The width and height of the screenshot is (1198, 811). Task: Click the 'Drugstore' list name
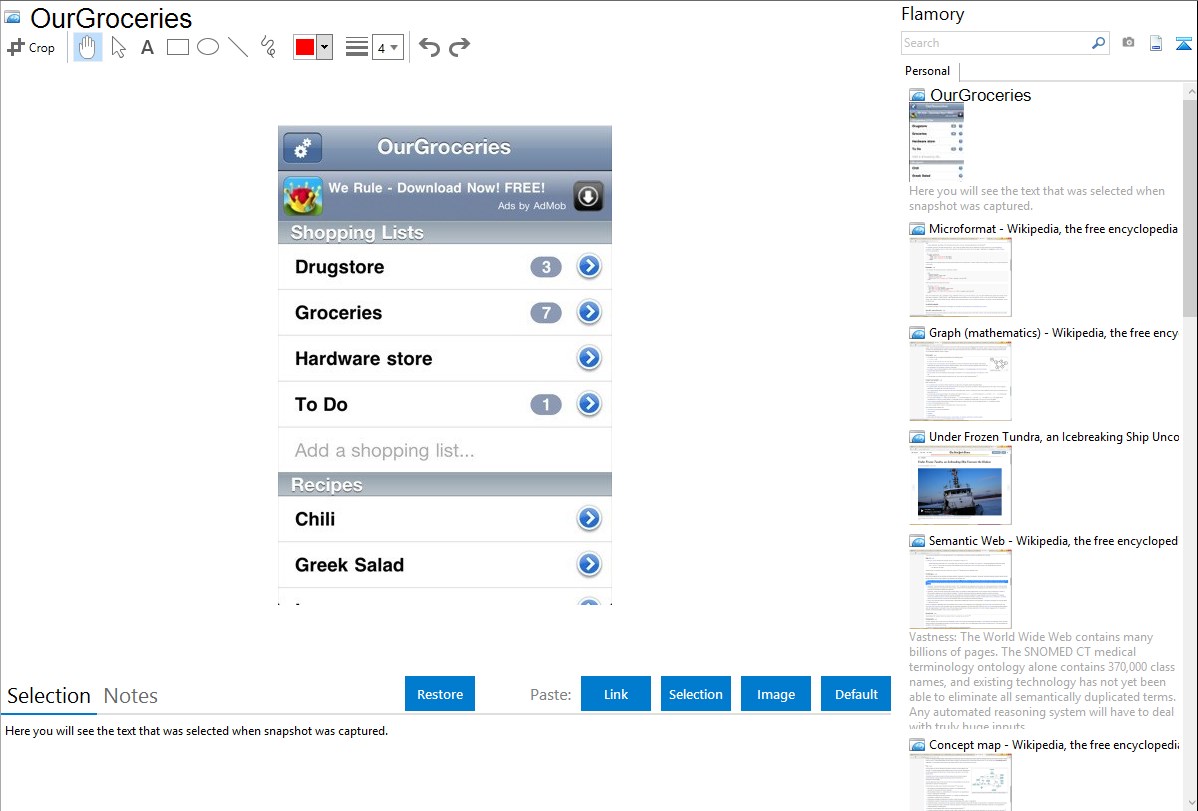pyautogui.click(x=339, y=267)
